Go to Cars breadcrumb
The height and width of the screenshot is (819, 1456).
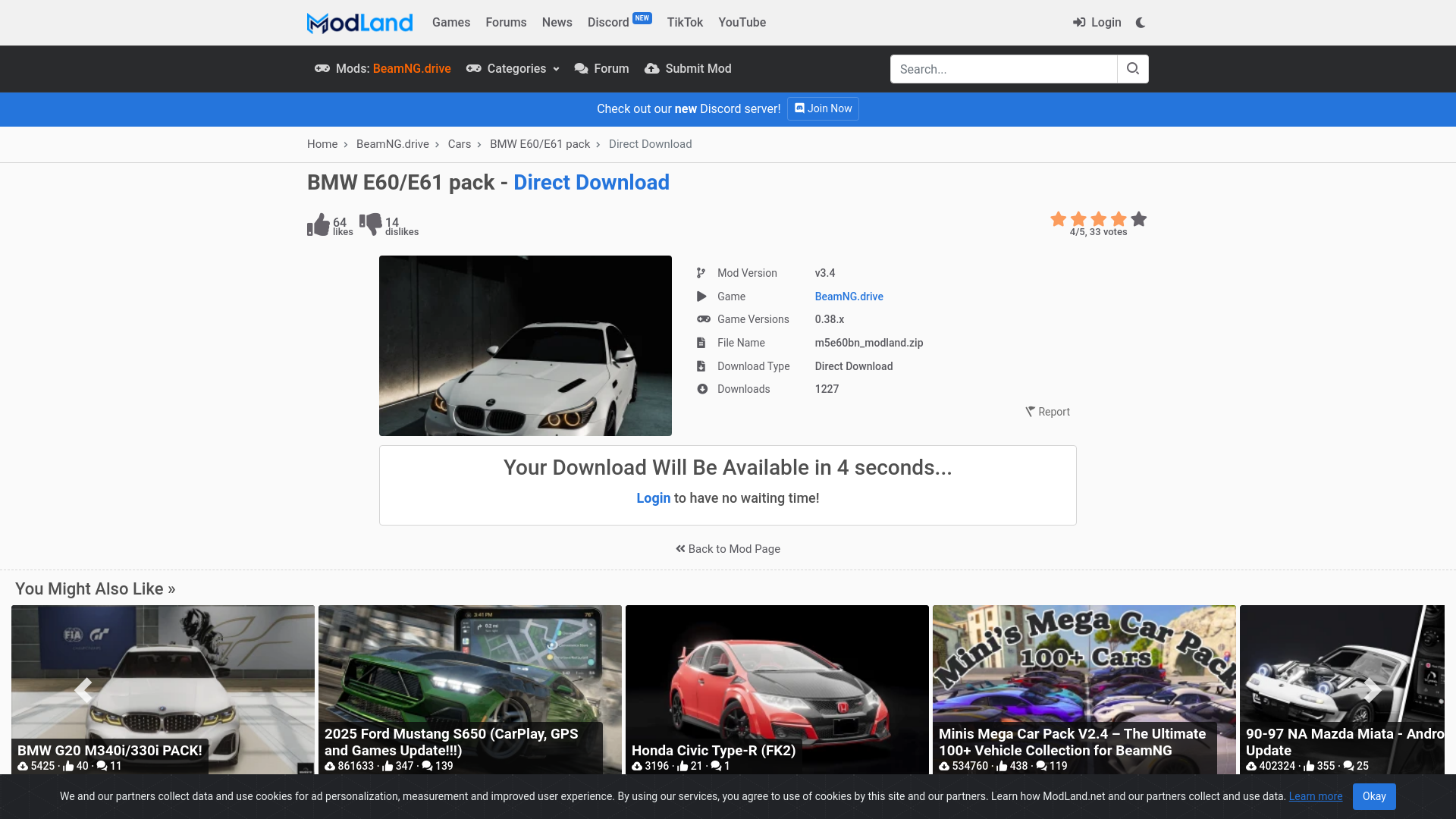(460, 144)
